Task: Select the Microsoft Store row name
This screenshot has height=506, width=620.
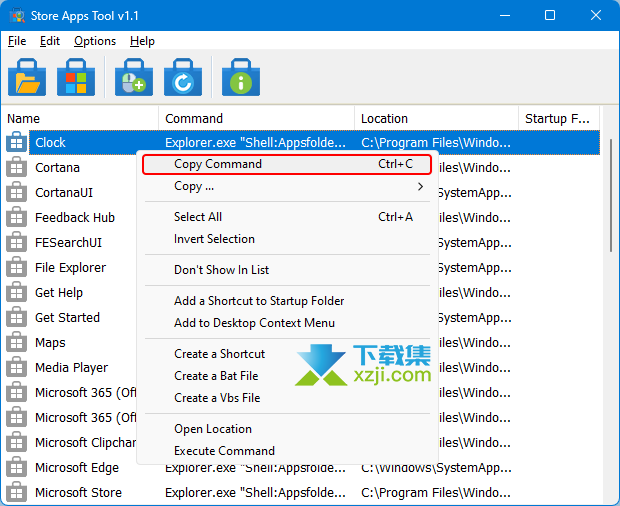Action: 78,493
